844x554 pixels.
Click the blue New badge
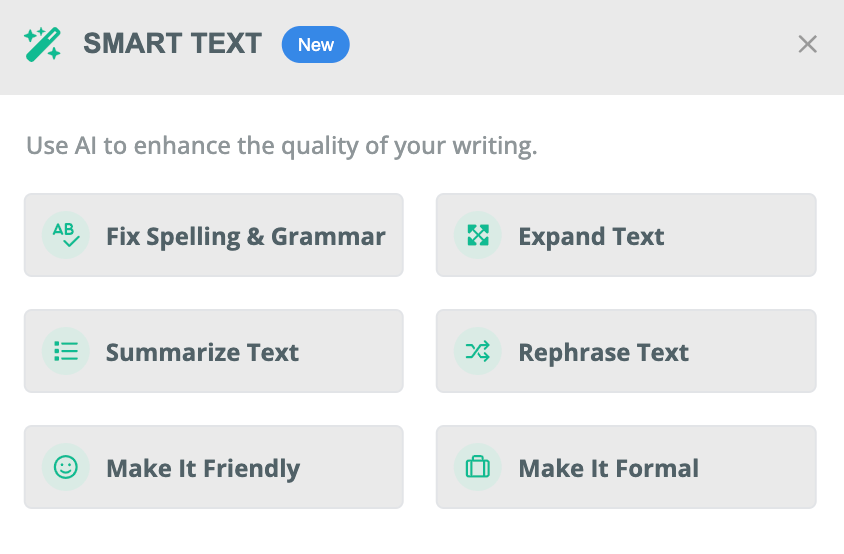[315, 45]
